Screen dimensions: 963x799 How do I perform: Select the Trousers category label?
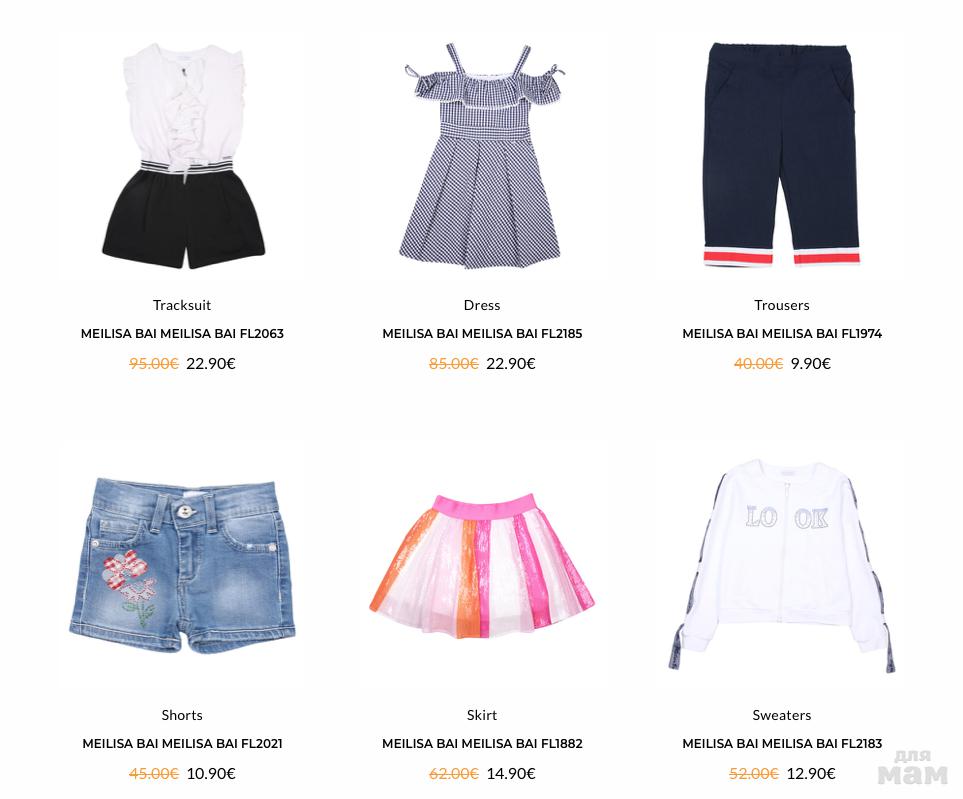point(782,305)
